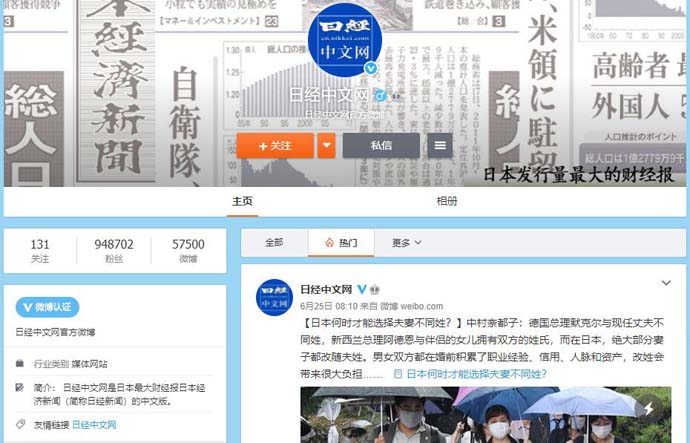Switch to the 相册 tab

click(447, 201)
